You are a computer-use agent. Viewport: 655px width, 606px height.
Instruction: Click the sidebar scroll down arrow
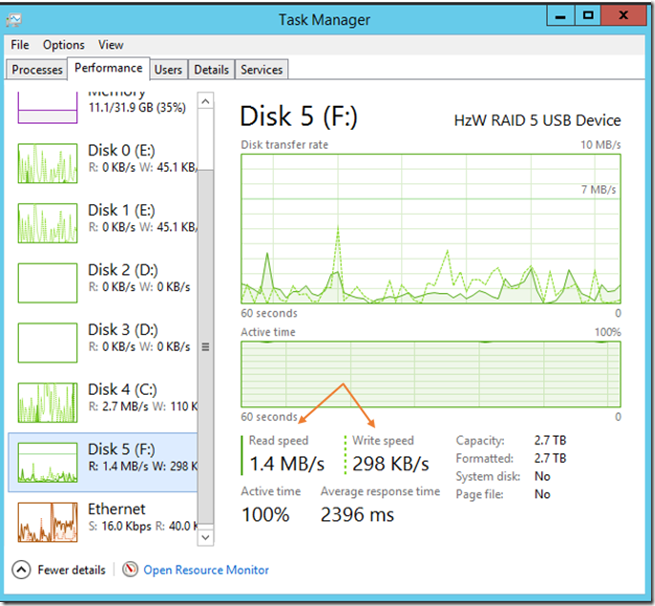[x=205, y=537]
